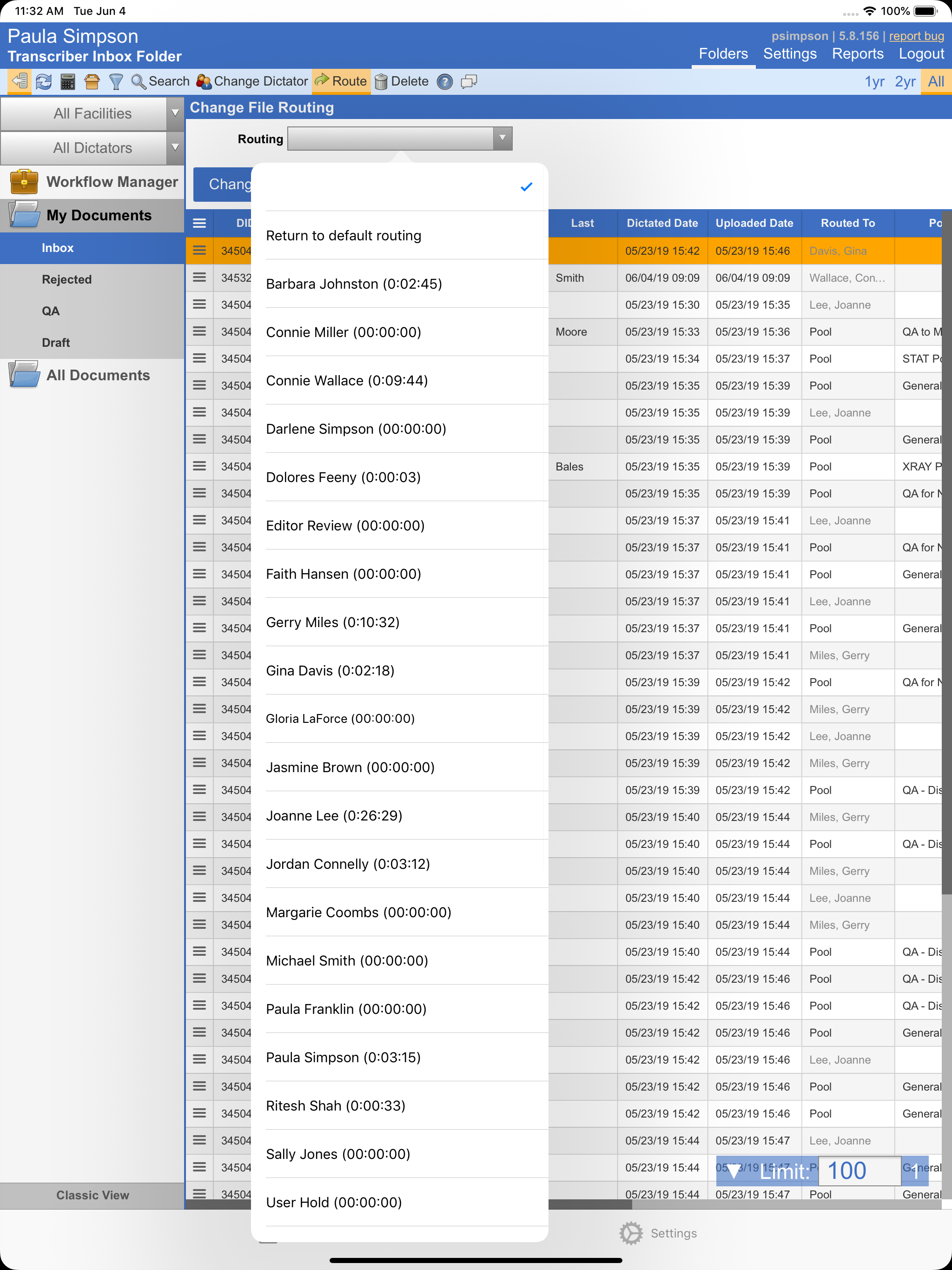The height and width of the screenshot is (1270, 952).
Task: Open the Draft folder
Action: [92, 343]
